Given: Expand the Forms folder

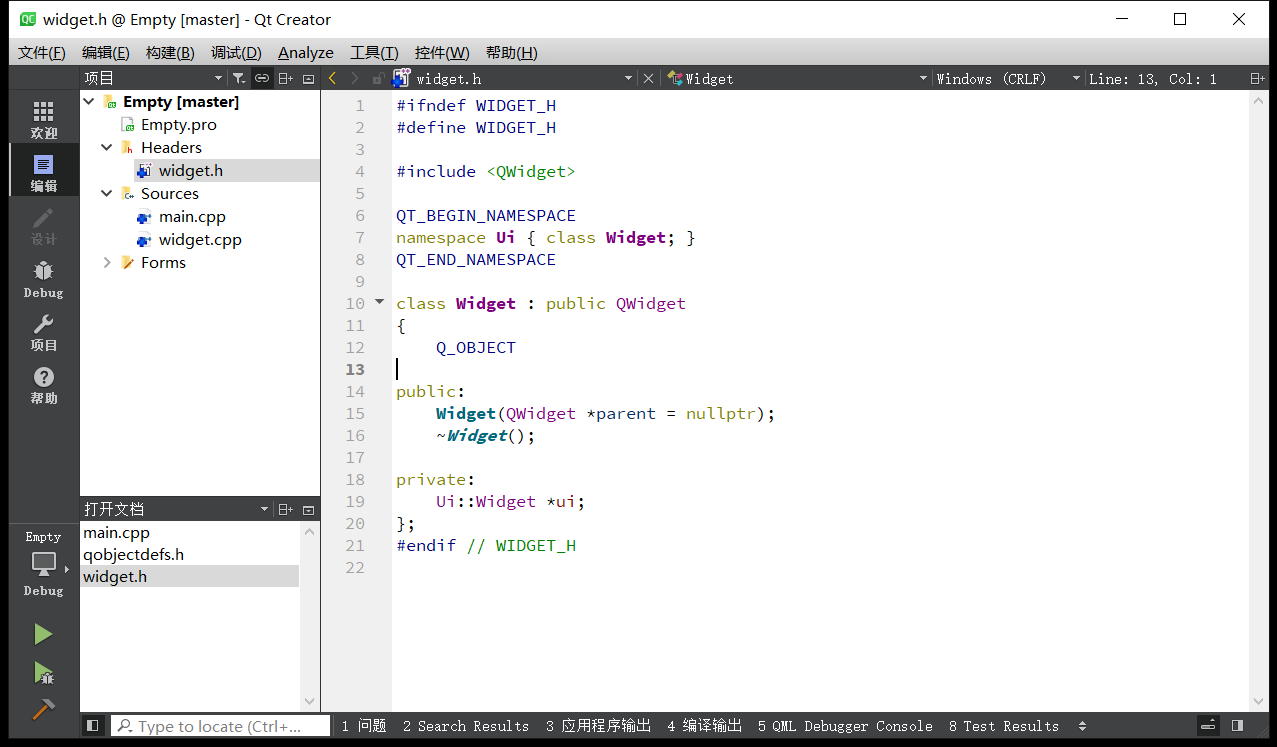Looking at the screenshot, I should click(x=107, y=263).
